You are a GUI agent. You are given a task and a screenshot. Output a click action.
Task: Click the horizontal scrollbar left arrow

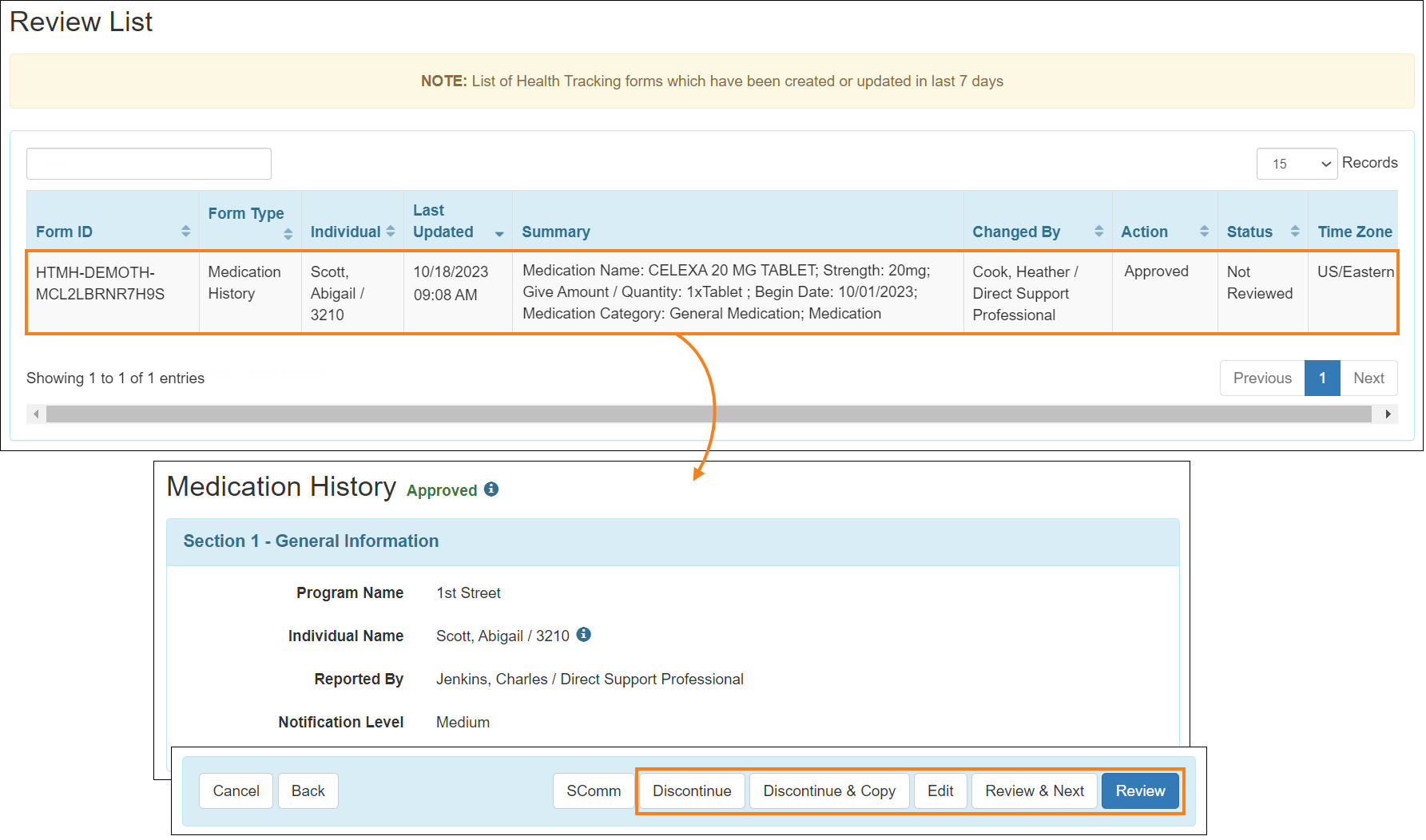click(35, 414)
